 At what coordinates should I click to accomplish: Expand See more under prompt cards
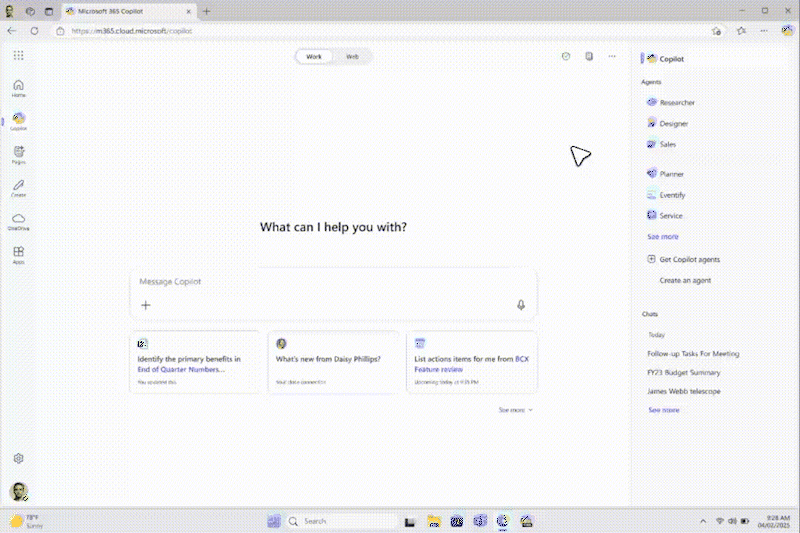[x=515, y=410]
